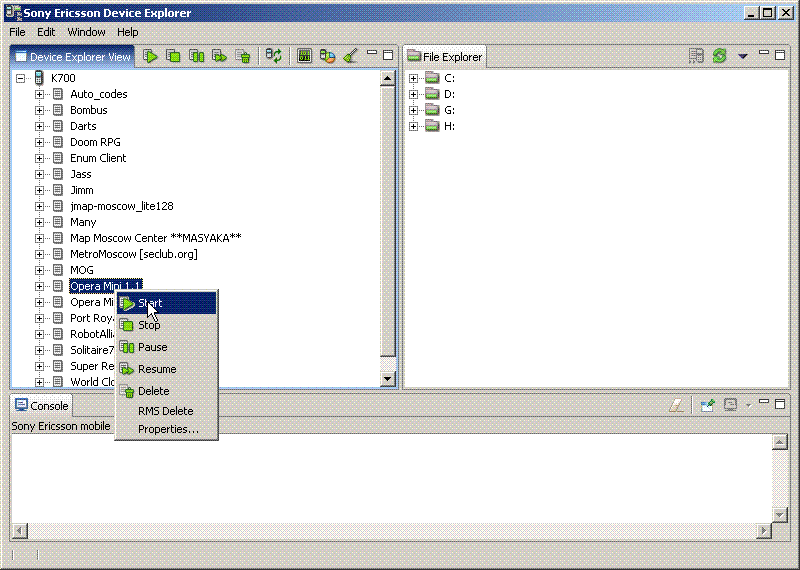Expand the H: drive node

(413, 126)
